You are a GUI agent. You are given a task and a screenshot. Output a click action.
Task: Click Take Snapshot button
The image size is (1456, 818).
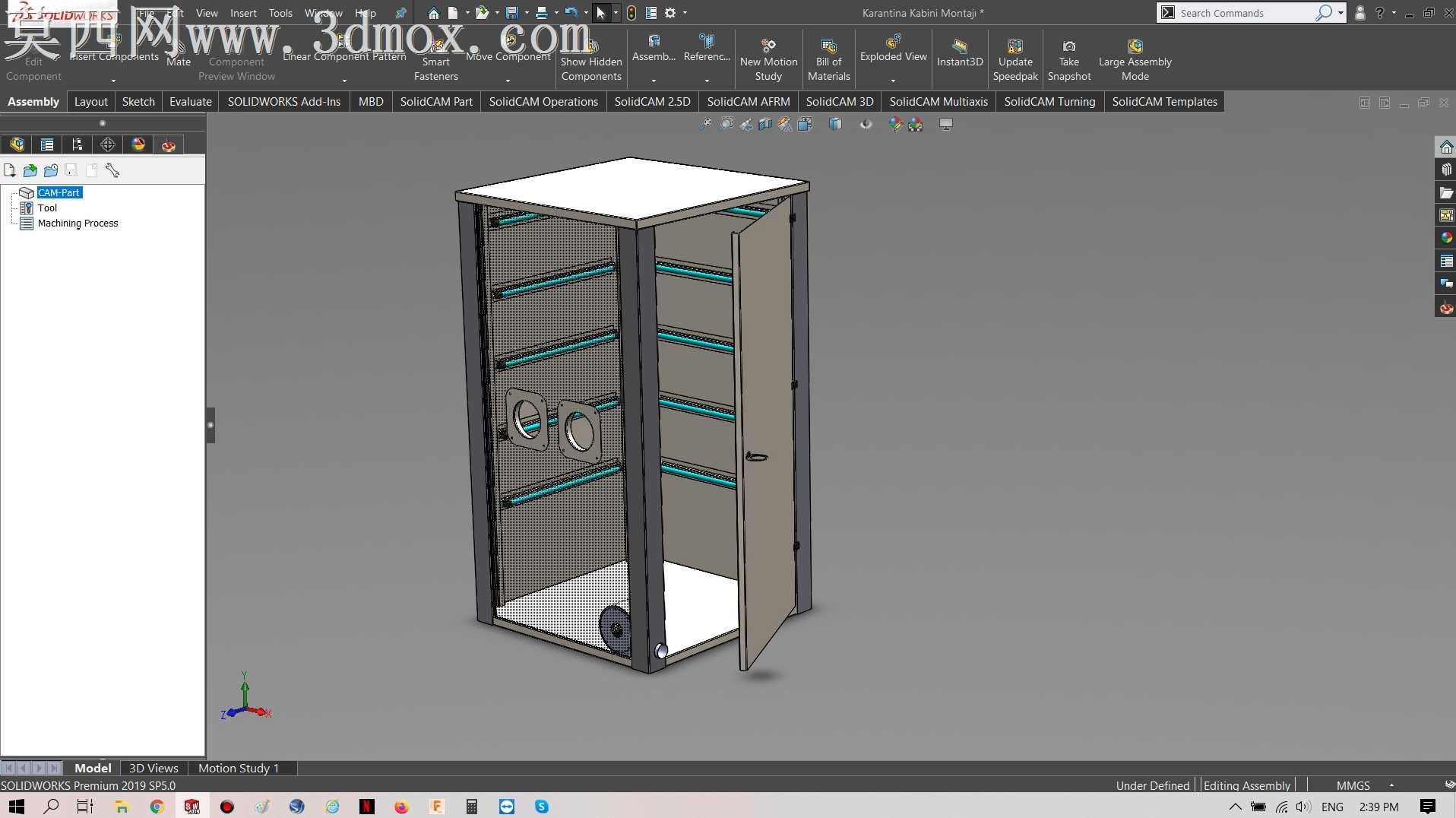(x=1069, y=59)
